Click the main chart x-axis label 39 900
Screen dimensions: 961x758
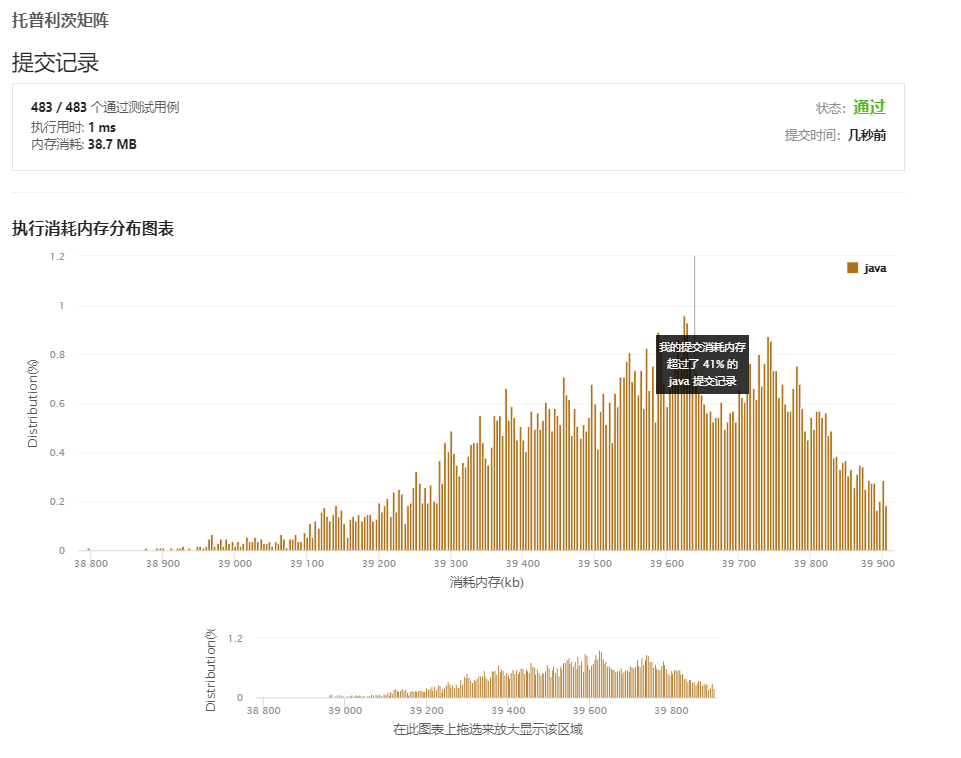[x=878, y=563]
